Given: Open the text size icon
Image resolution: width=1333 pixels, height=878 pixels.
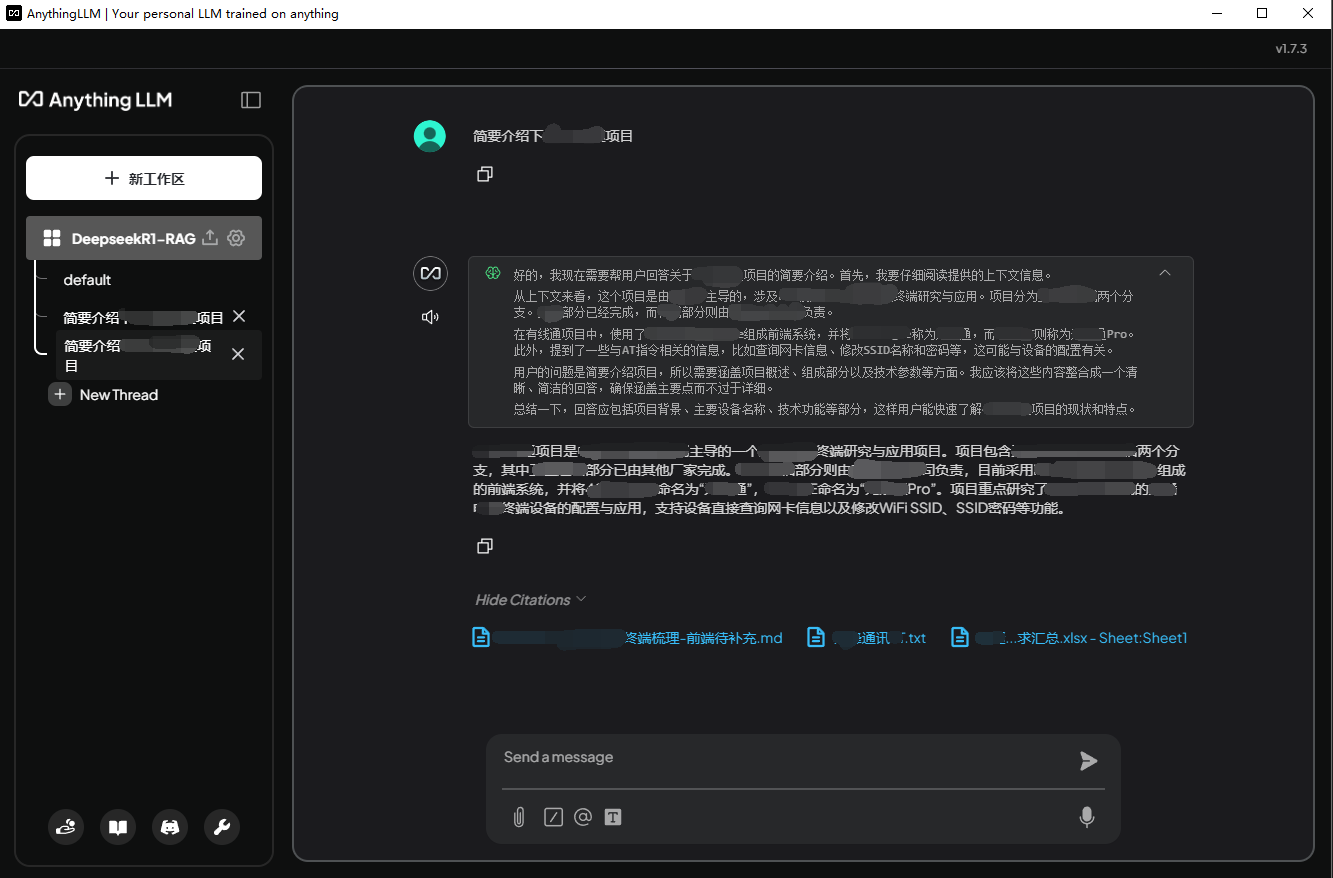Looking at the screenshot, I should point(613,817).
